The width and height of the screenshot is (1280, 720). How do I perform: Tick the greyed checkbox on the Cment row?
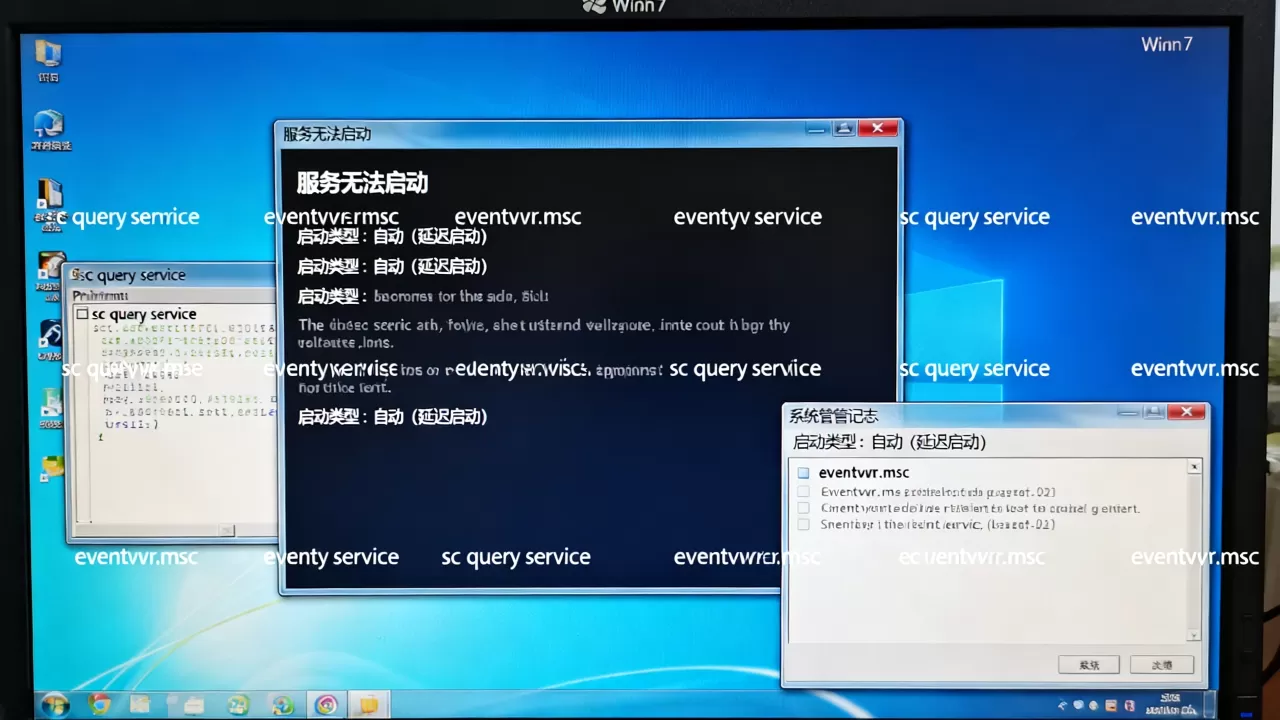pyautogui.click(x=803, y=508)
